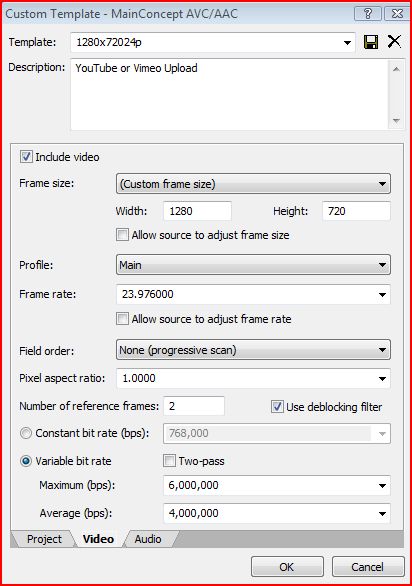
Task: Expand the Frame rate dropdown list
Action: [382, 294]
